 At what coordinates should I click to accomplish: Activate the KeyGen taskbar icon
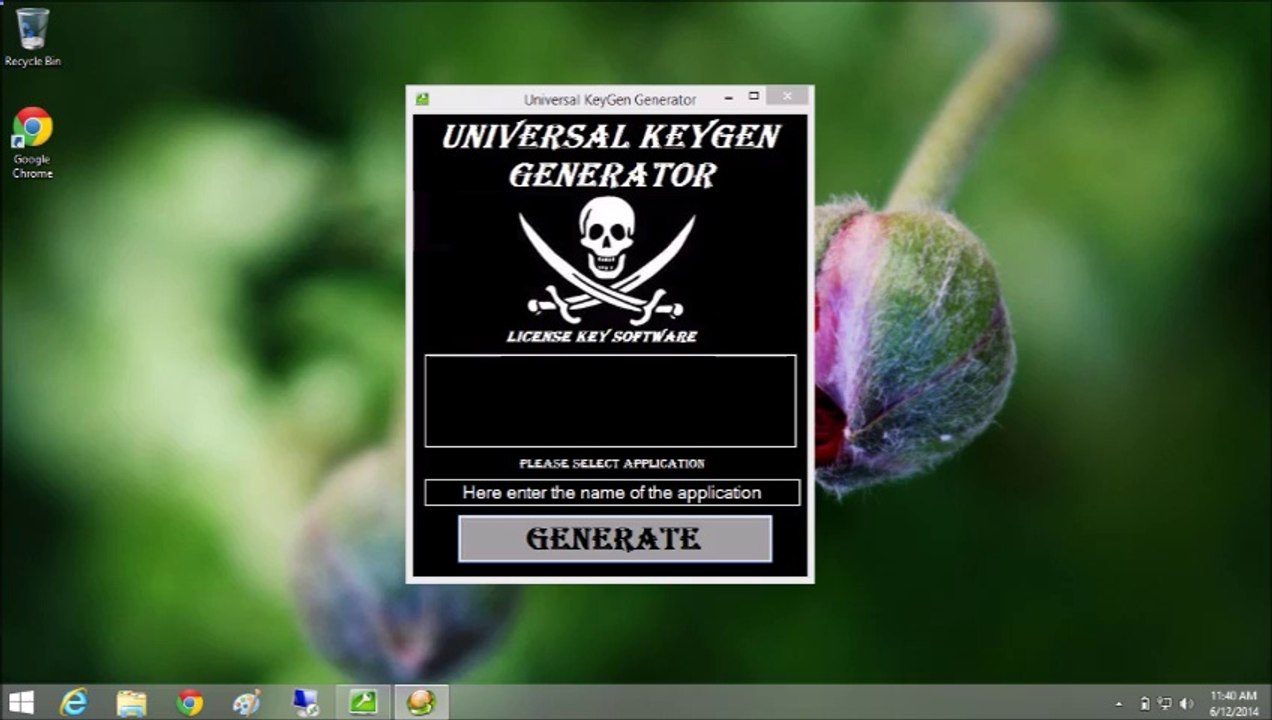click(x=421, y=703)
